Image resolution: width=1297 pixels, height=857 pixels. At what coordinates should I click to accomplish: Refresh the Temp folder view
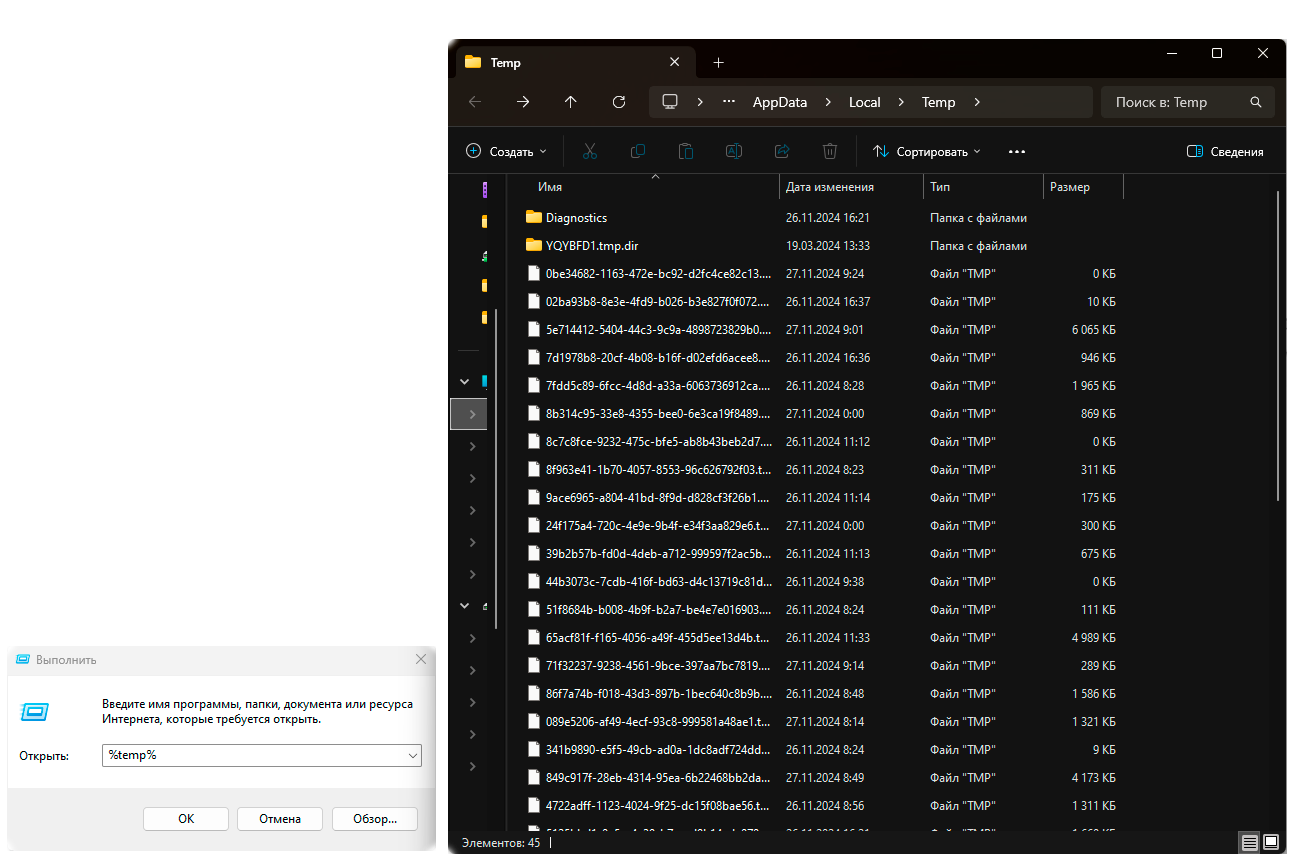point(618,102)
